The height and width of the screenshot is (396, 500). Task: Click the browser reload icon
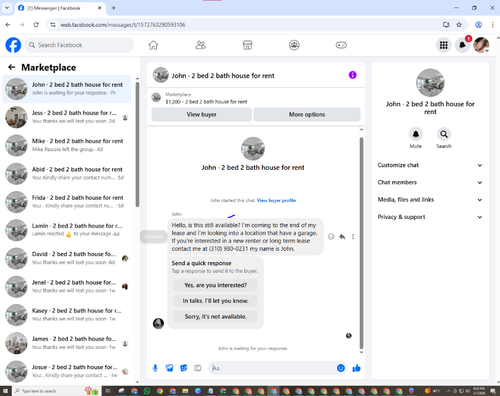pos(36,25)
